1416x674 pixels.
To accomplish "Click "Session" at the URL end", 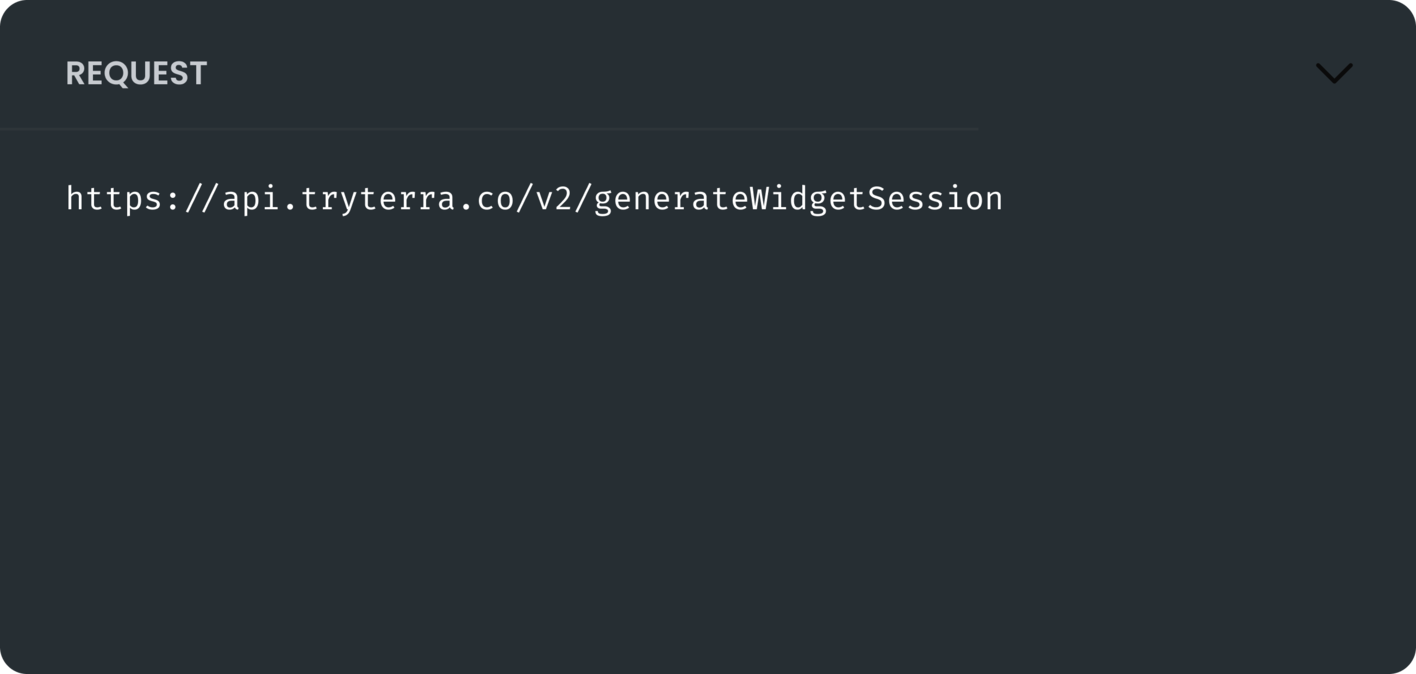I will (x=935, y=198).
